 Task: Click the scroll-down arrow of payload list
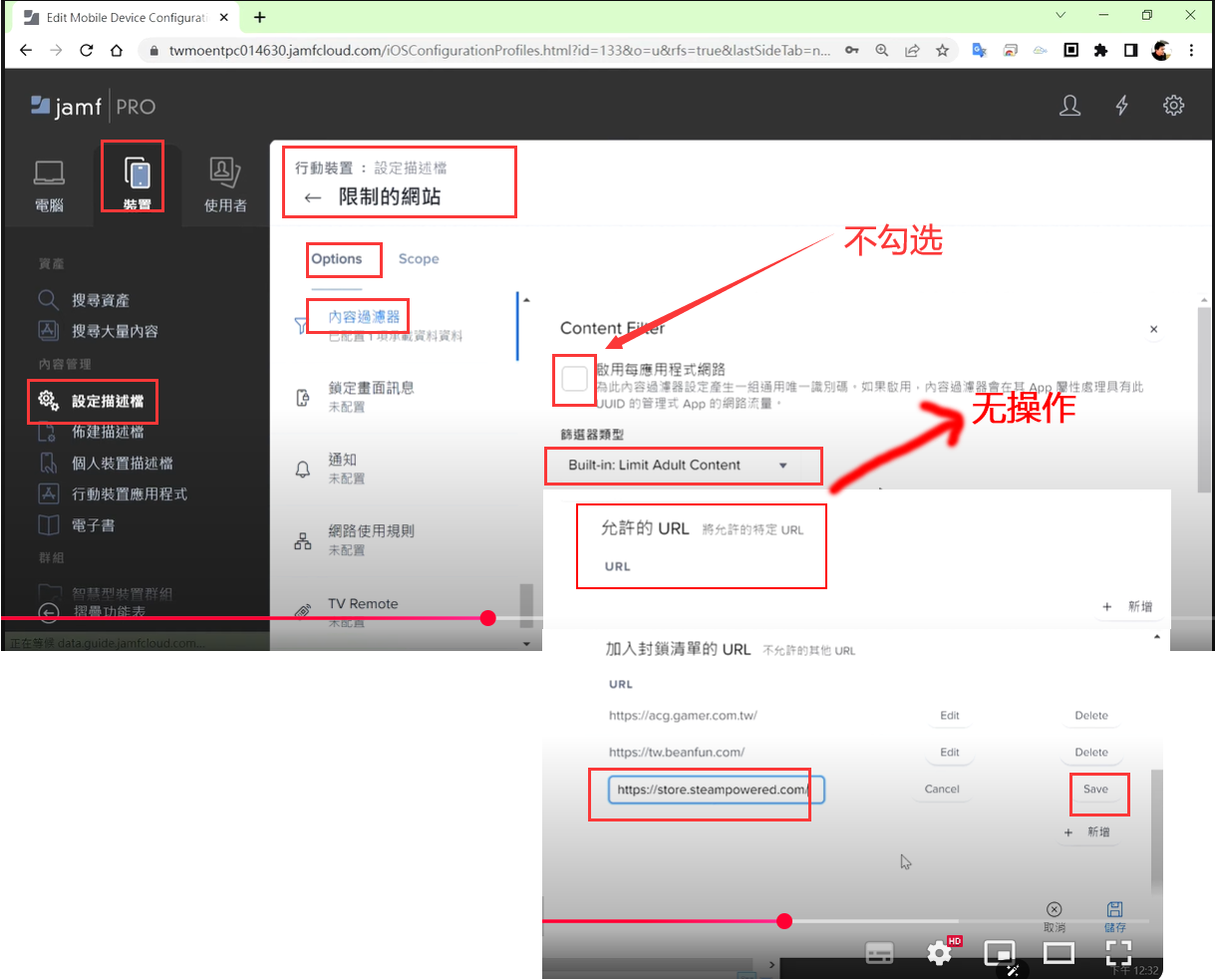(x=526, y=644)
